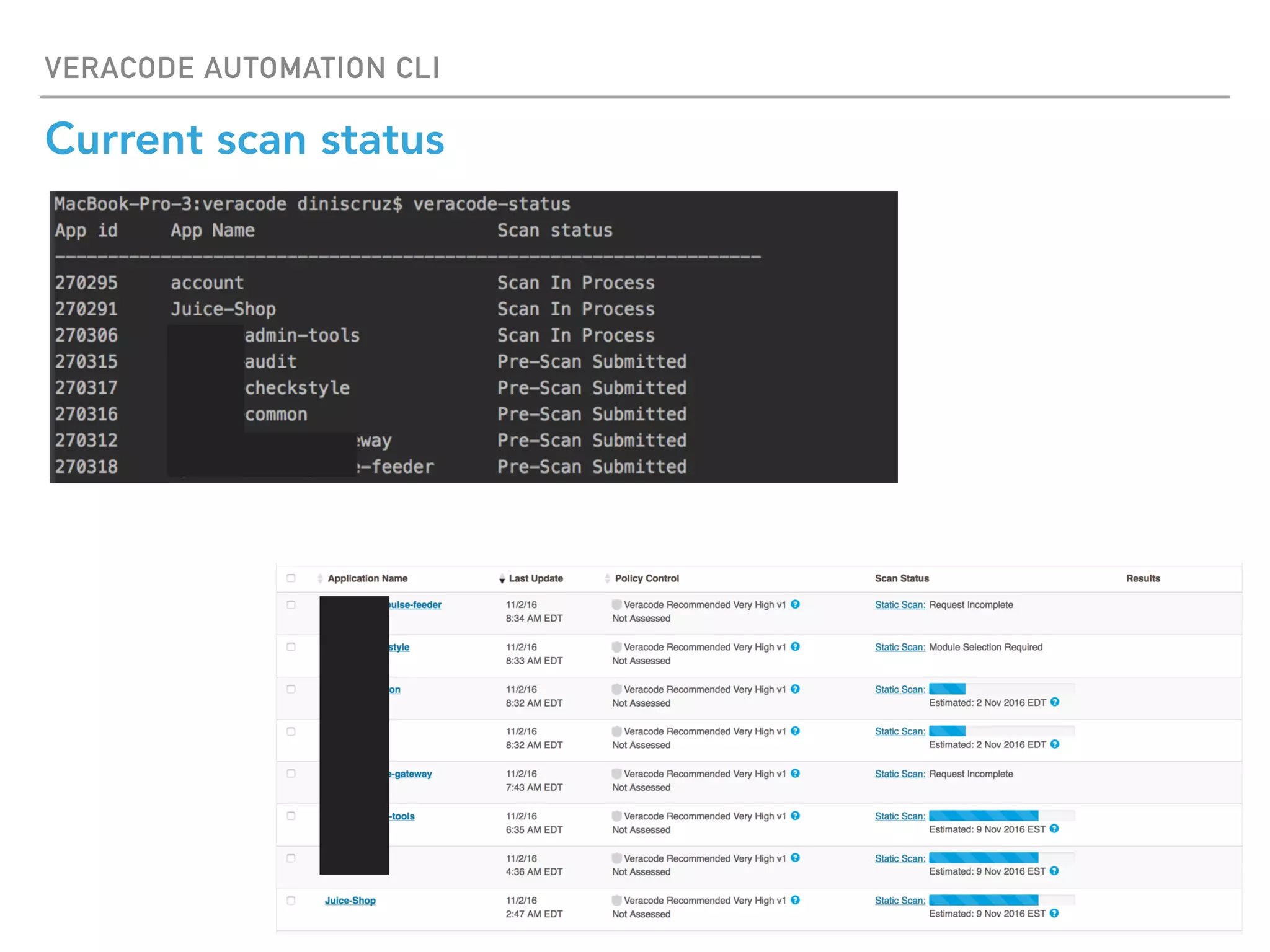Tick checkbox for Juice-Shop row
Viewport: 1270px width, 952px height.
(x=291, y=900)
